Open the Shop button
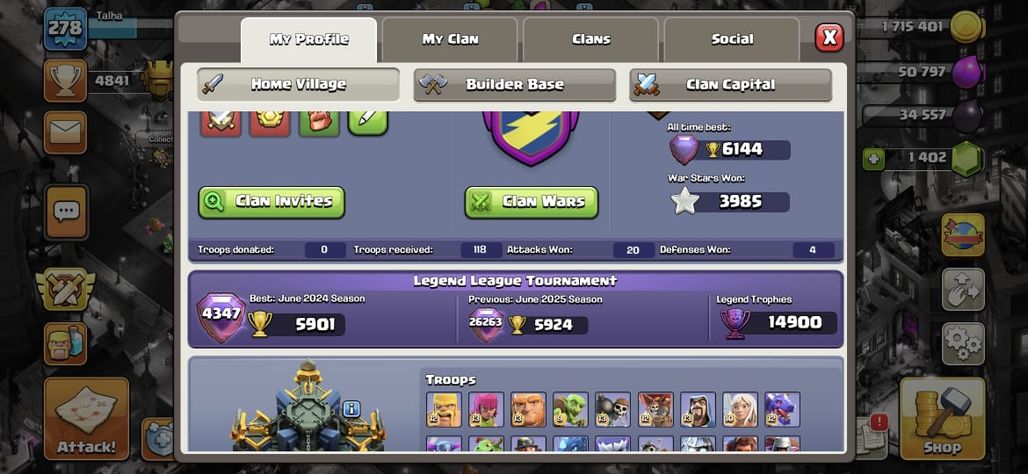The image size is (1028, 474). [942, 418]
